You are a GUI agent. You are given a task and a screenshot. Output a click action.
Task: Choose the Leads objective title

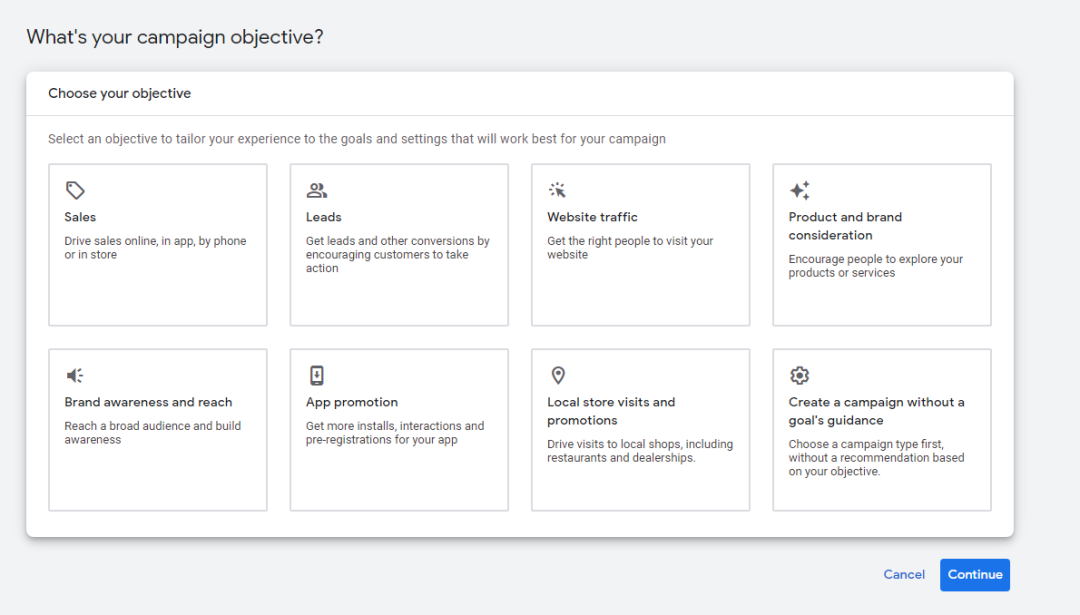coord(324,217)
